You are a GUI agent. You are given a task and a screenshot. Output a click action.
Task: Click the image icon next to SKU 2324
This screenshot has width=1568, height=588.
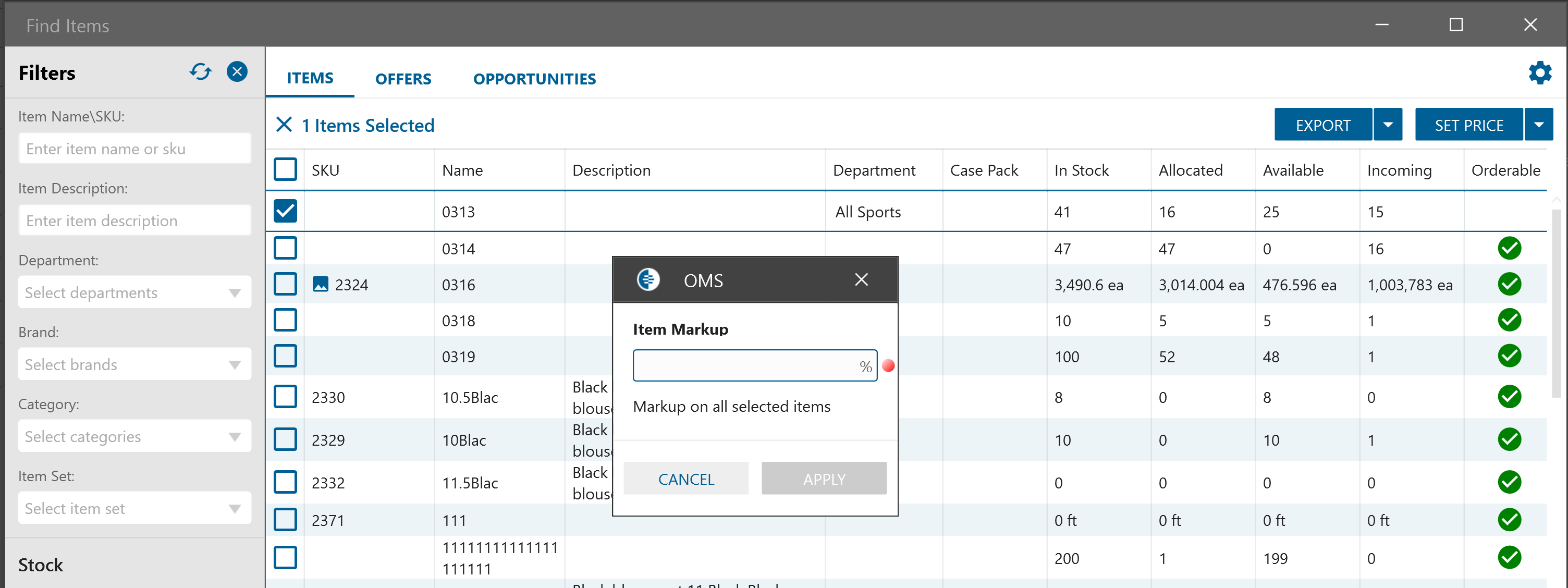320,284
